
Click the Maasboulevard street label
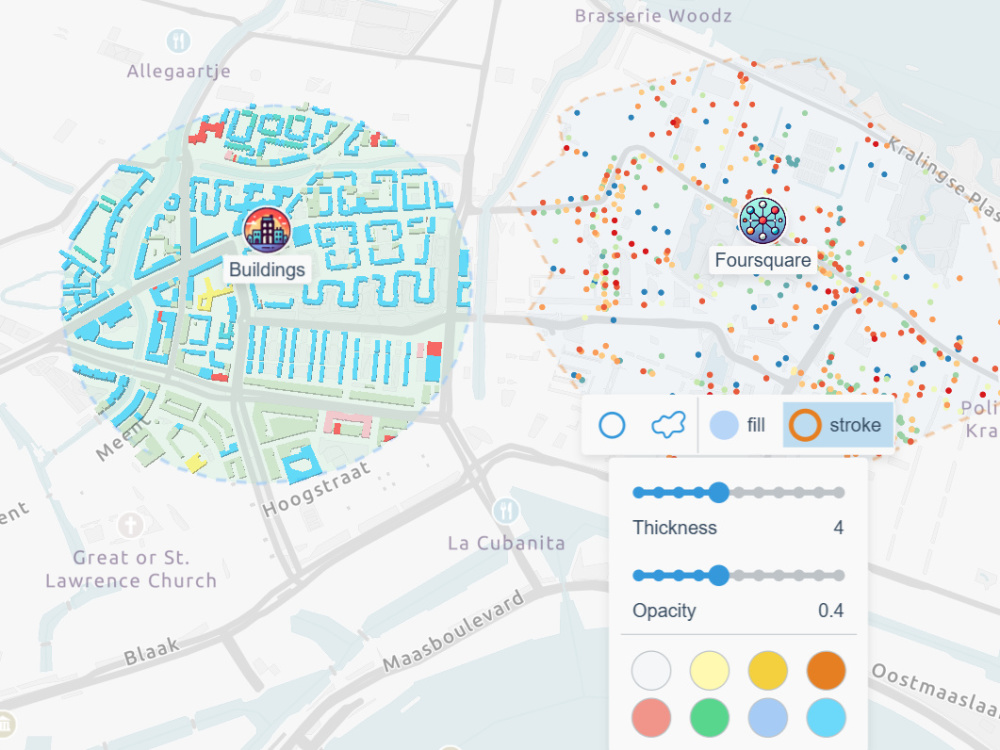click(453, 631)
